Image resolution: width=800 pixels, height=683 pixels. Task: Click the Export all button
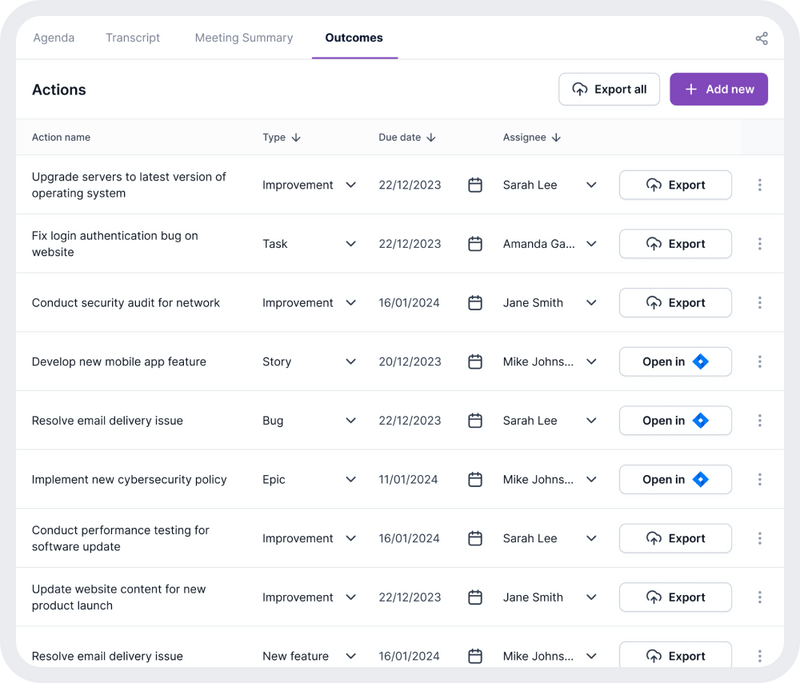[x=609, y=89]
